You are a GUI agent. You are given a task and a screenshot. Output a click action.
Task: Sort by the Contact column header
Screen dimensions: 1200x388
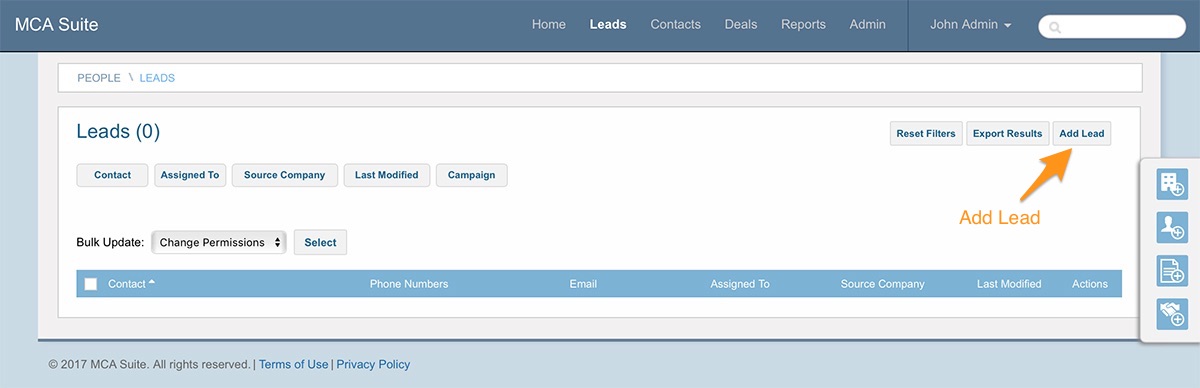click(x=127, y=284)
